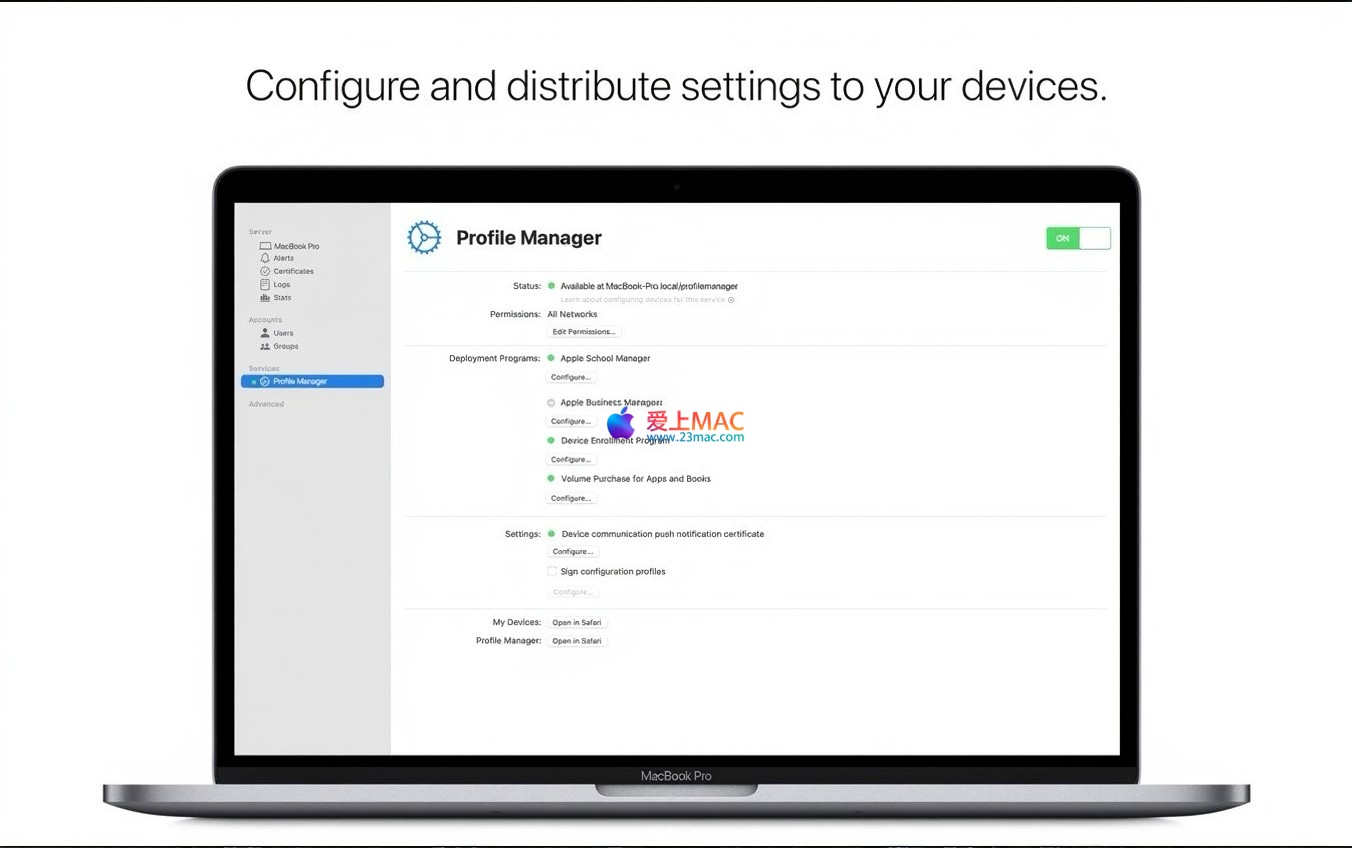
Task: Configure Apple School Manager
Action: [x=571, y=377]
